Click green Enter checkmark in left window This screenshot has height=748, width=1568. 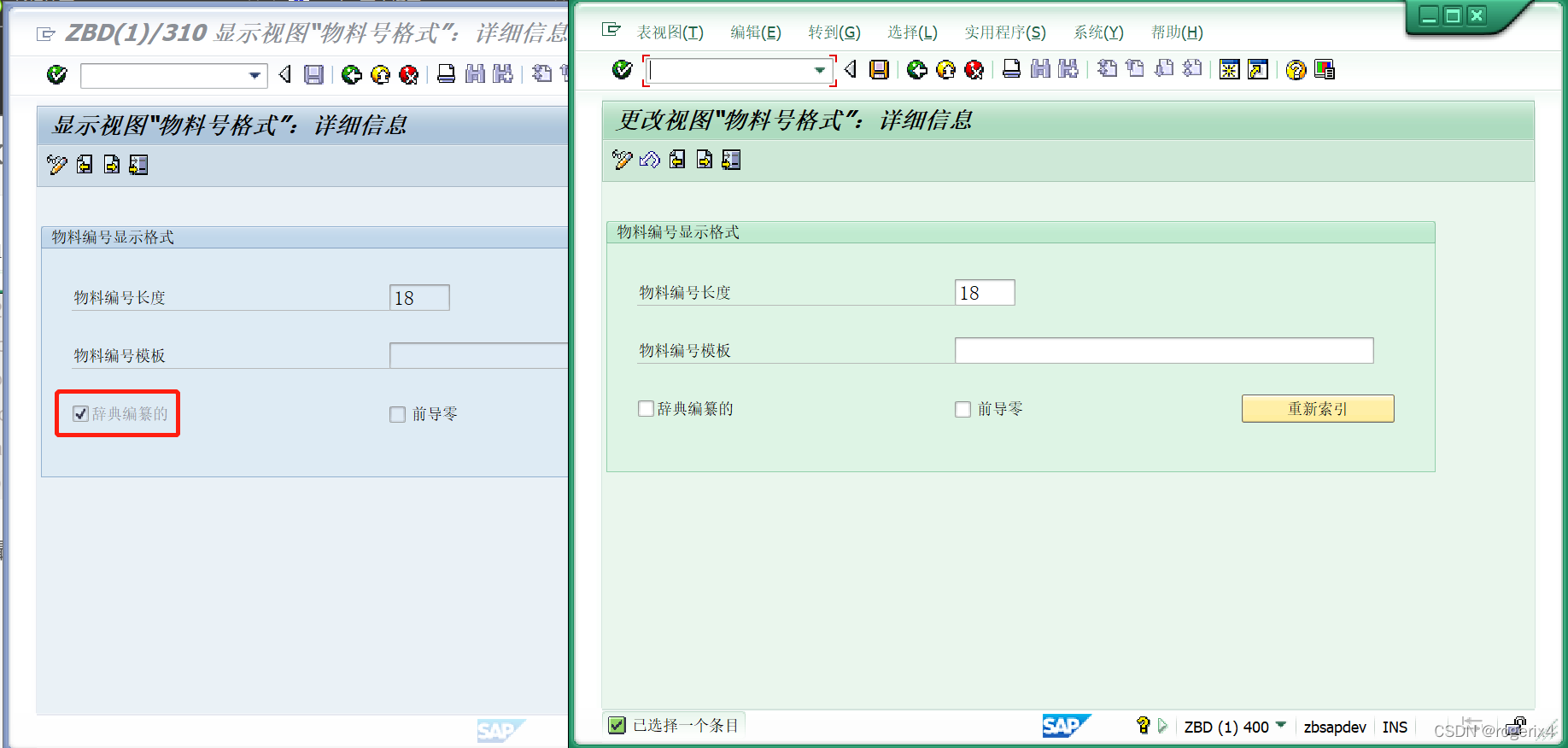(x=57, y=75)
